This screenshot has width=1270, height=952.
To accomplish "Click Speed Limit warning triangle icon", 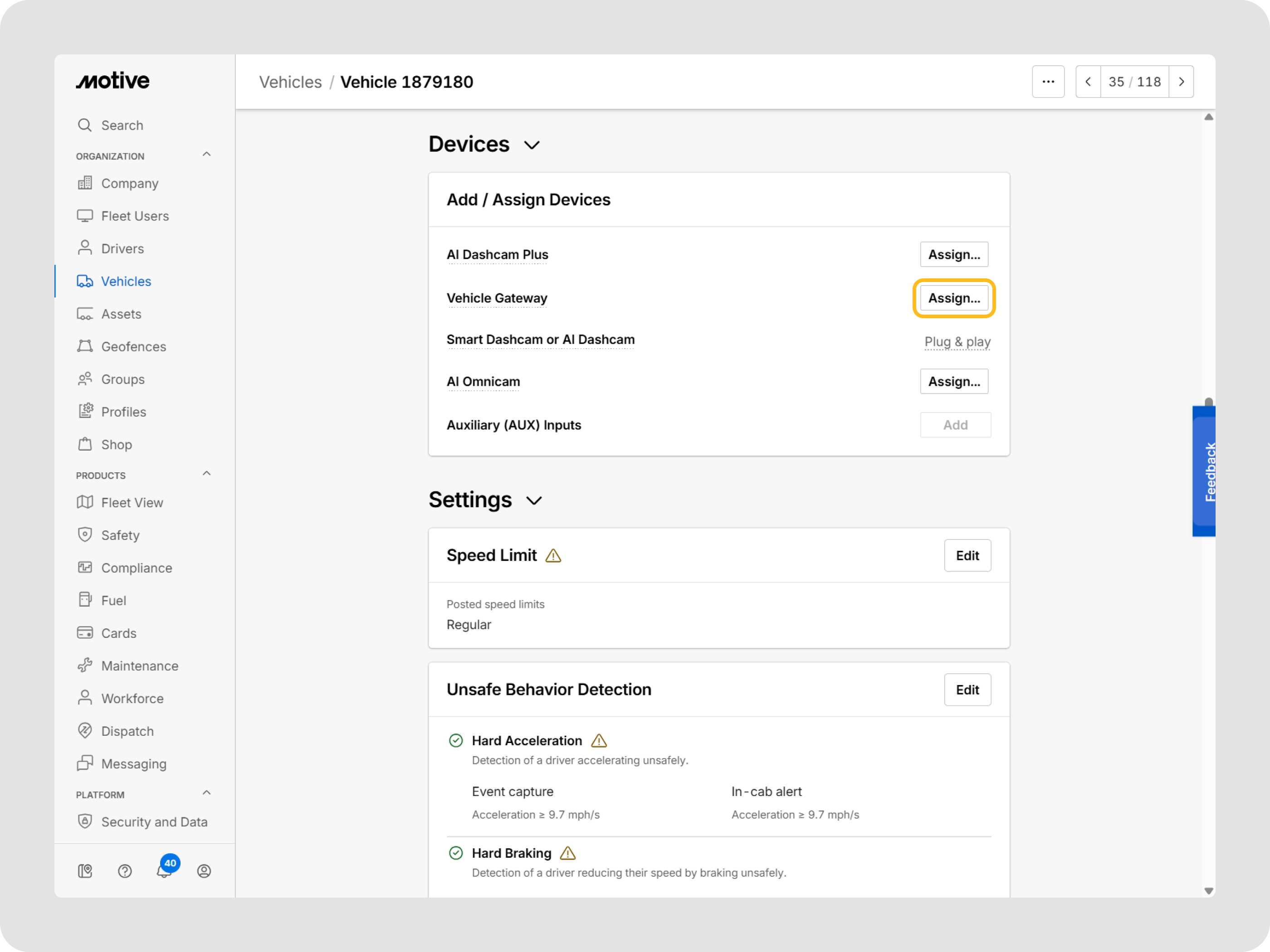I will pyautogui.click(x=553, y=555).
